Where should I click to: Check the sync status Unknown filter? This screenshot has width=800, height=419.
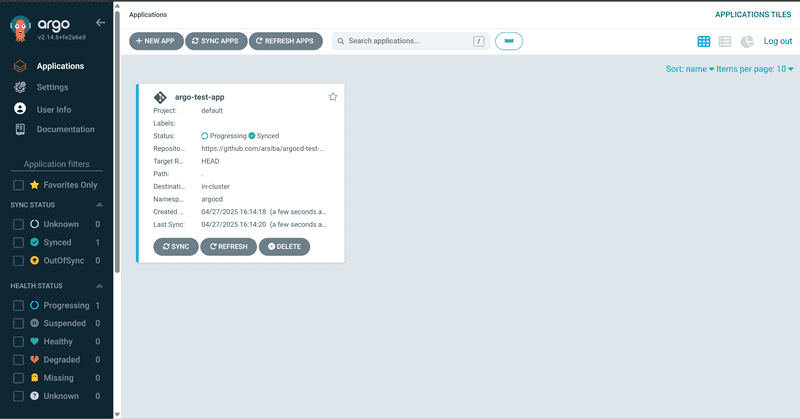click(x=18, y=224)
